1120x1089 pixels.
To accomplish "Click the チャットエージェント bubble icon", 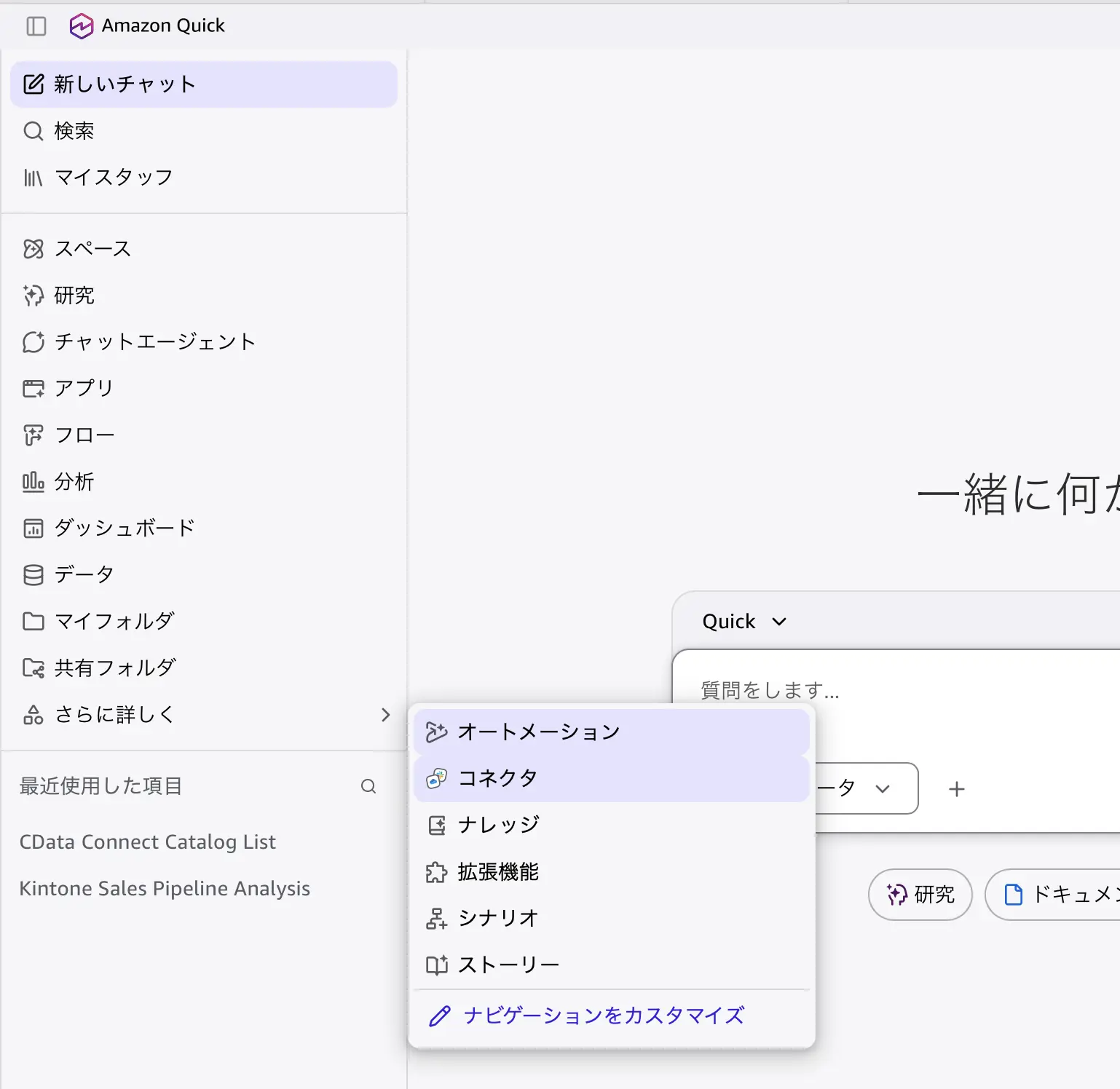I will tap(33, 342).
